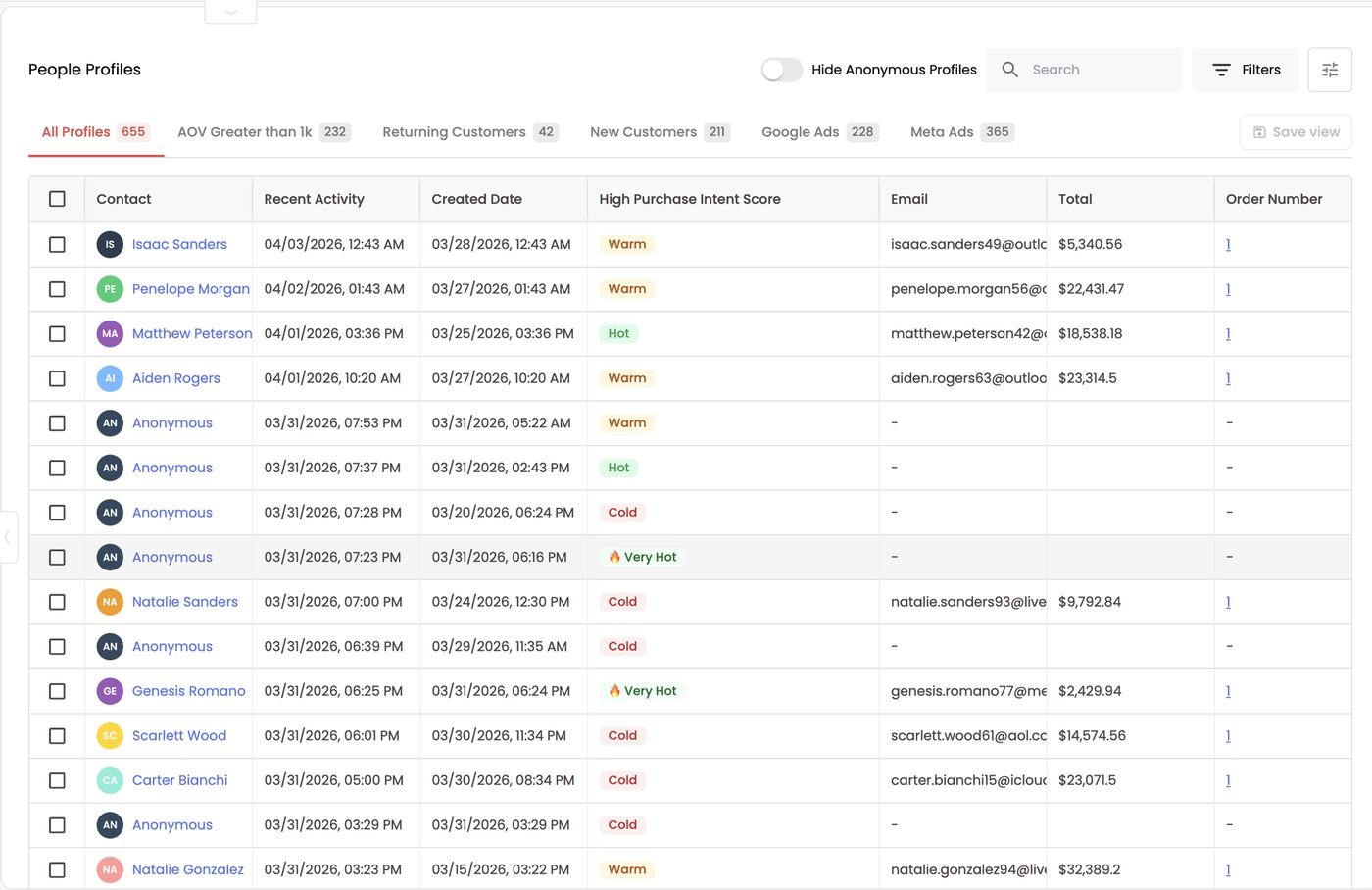Screen dimensions: 1372x890
Task: Click AN avatar for 07:53 PM anonymous row
Action: 110,423
